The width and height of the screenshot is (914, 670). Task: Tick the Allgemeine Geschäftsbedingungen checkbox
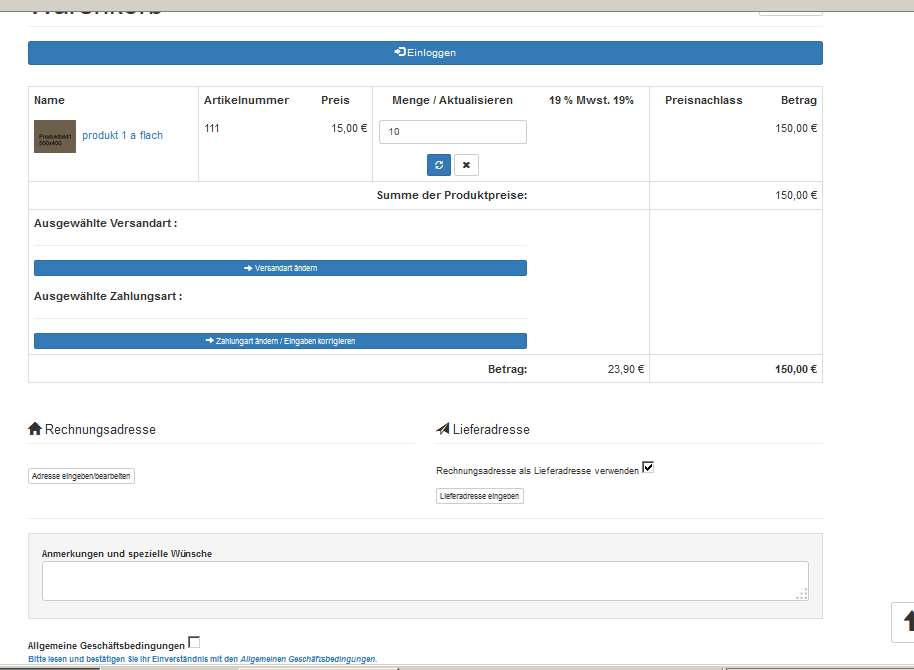194,643
